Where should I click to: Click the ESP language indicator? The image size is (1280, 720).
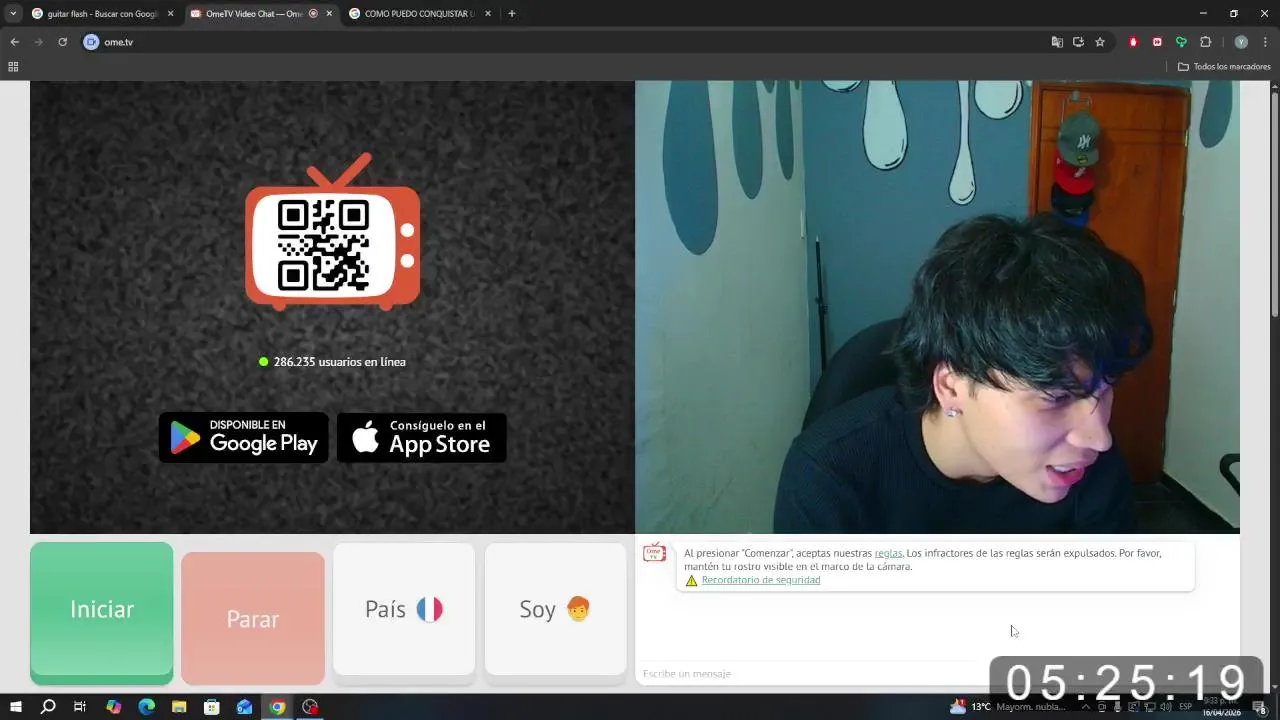[x=1185, y=707]
